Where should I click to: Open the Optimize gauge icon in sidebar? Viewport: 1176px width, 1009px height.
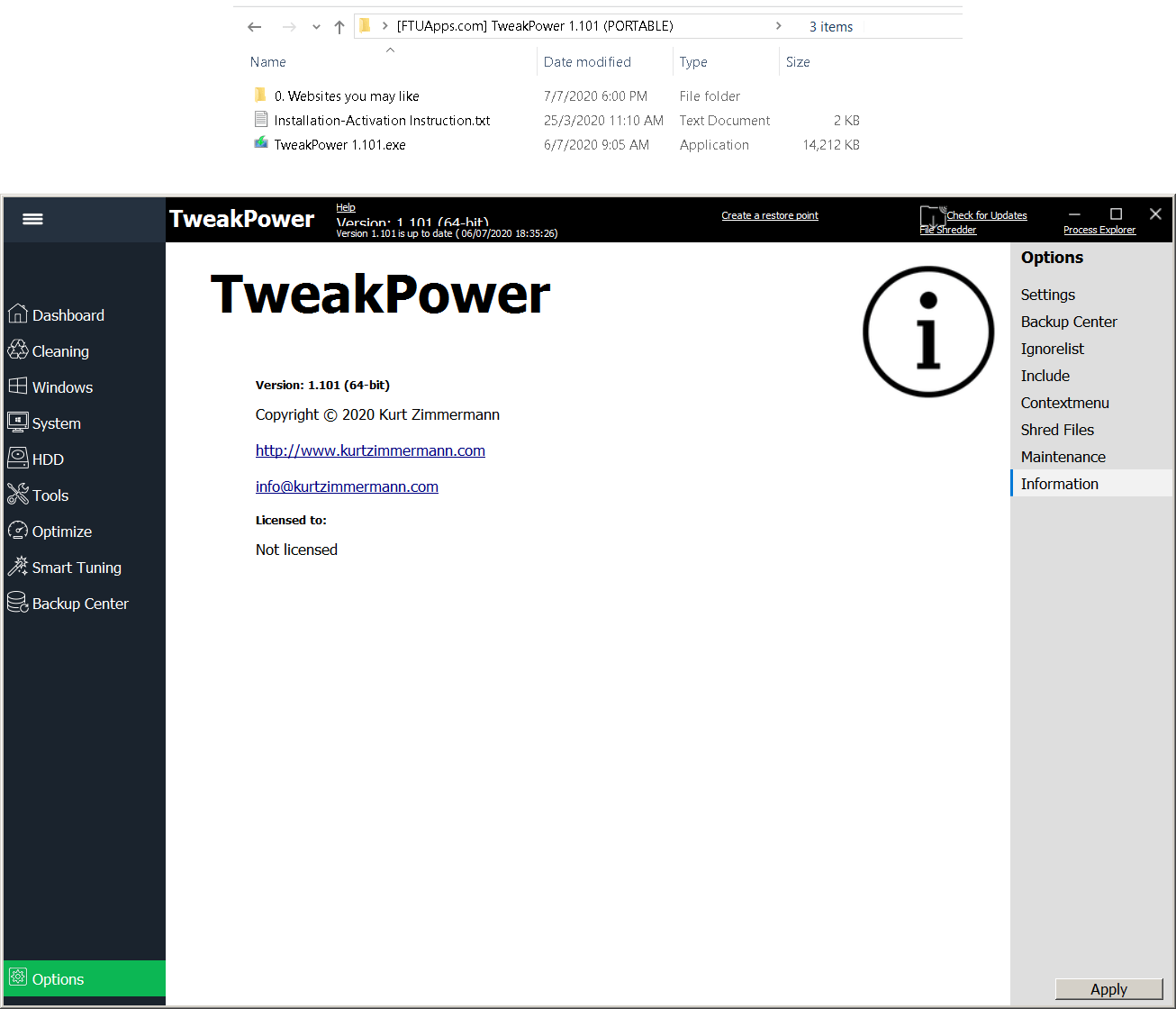pos(18,530)
